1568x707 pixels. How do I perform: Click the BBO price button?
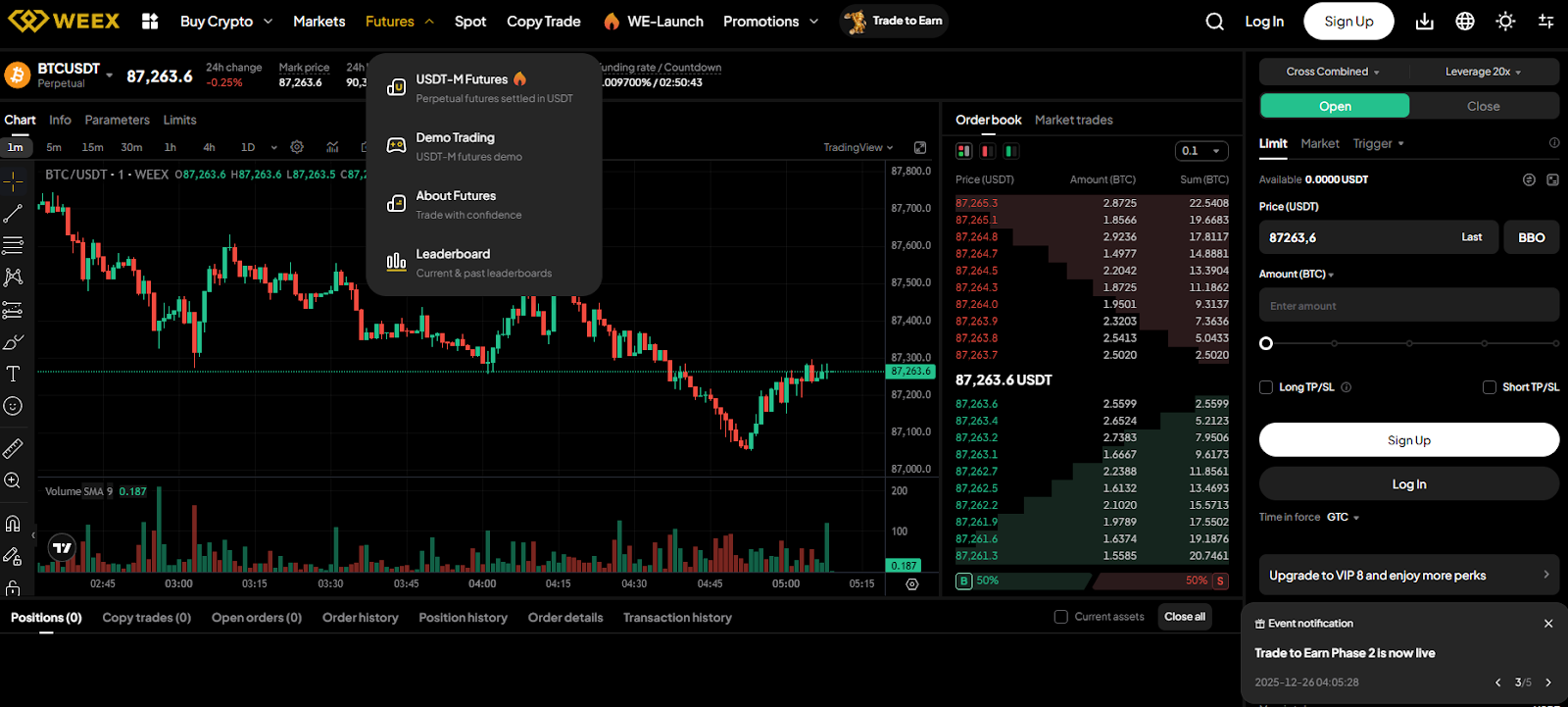click(x=1532, y=237)
